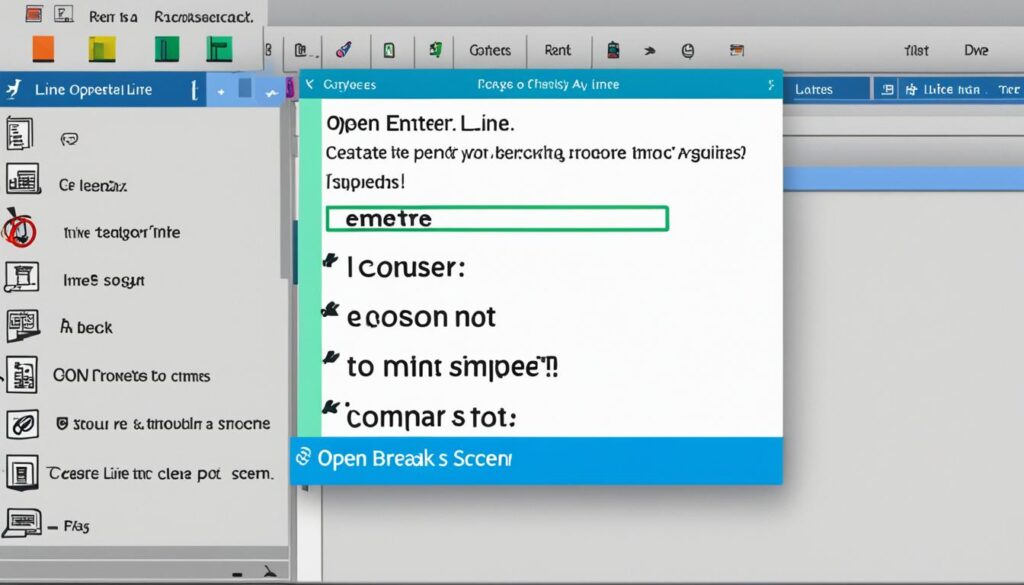The image size is (1024, 585).
Task: Toggle the 'e coson not' check item
Action: pos(329,313)
